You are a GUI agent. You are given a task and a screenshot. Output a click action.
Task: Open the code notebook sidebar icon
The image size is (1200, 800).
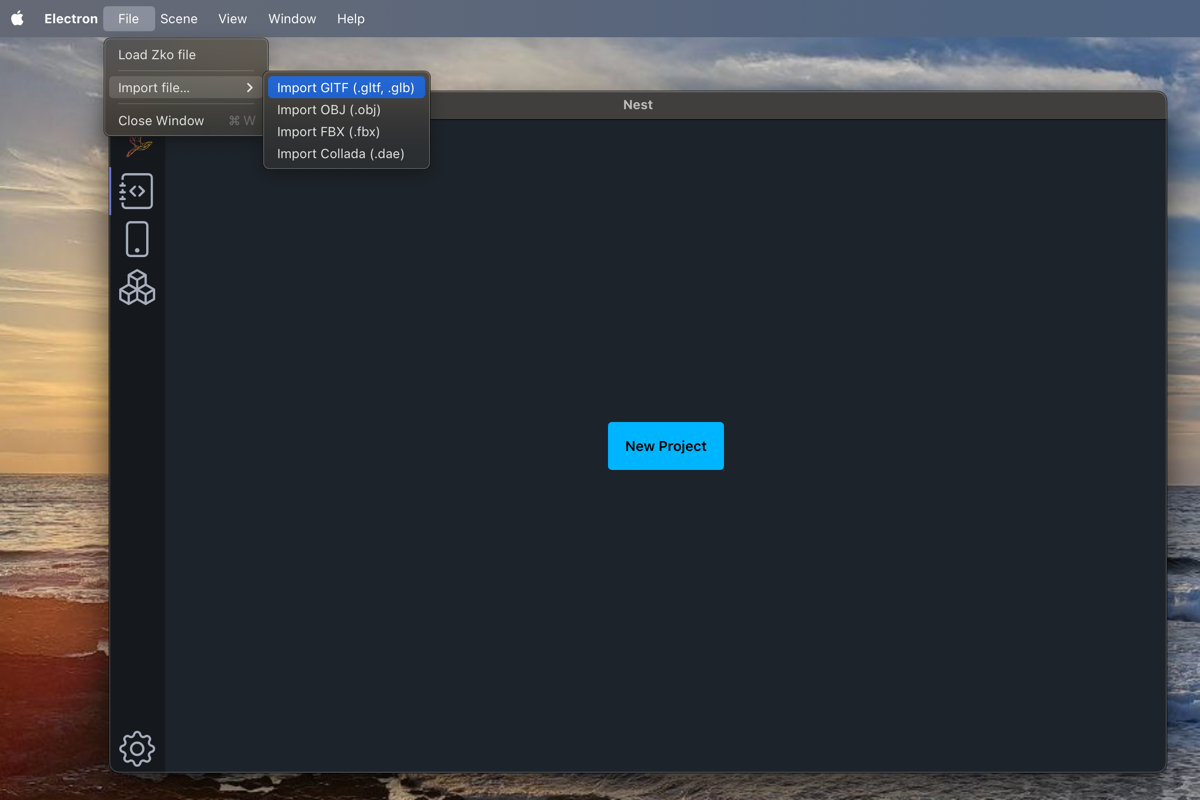pos(137,191)
